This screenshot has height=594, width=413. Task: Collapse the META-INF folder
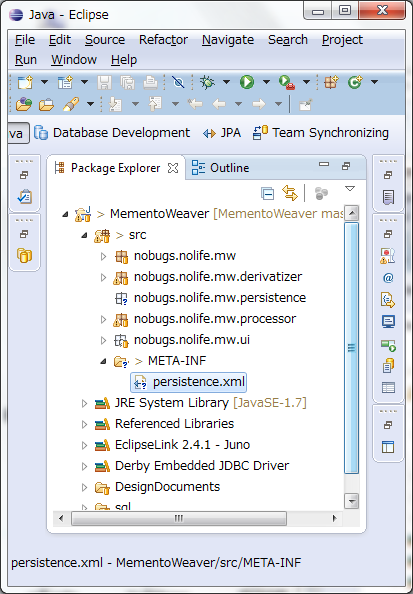(103, 361)
